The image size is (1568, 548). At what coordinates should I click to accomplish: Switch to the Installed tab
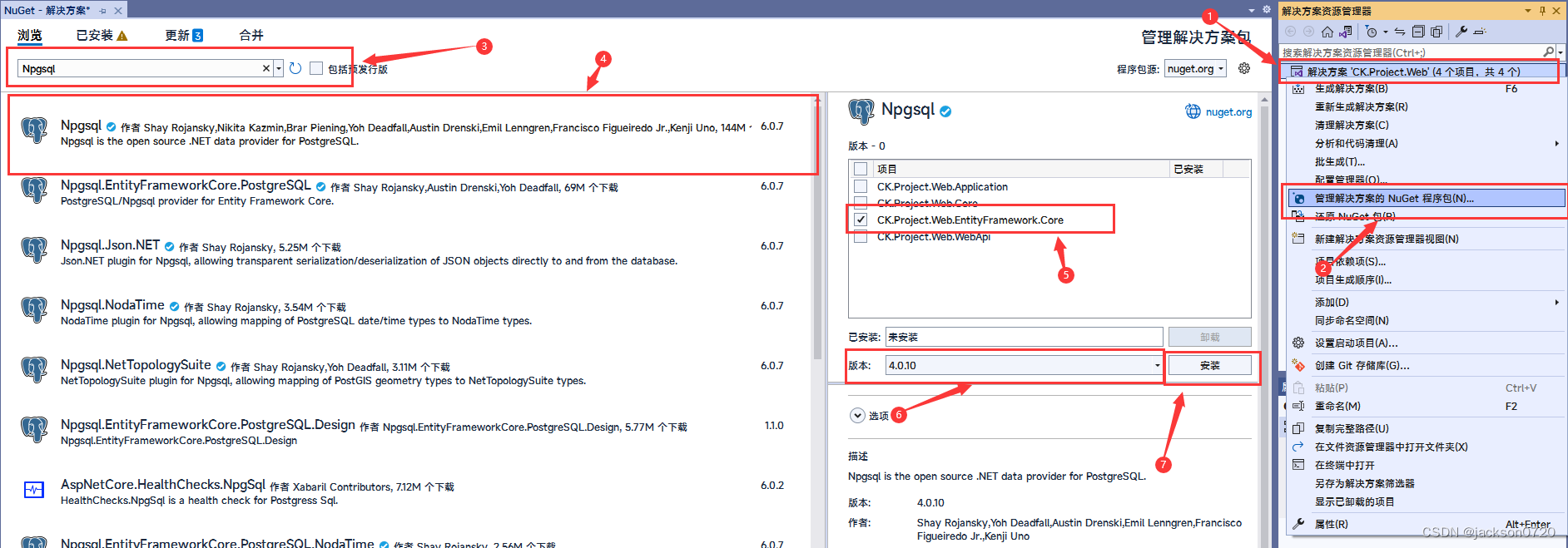[x=102, y=35]
